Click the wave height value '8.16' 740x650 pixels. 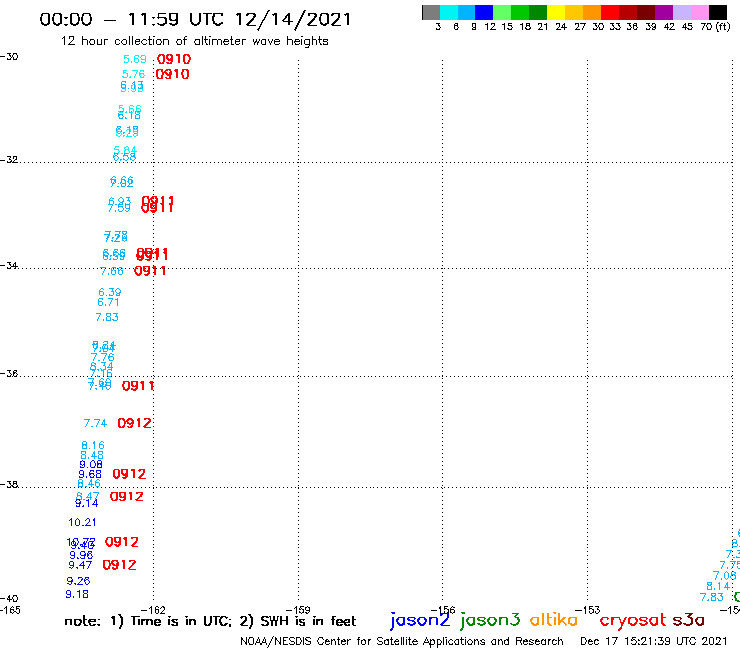92,445
